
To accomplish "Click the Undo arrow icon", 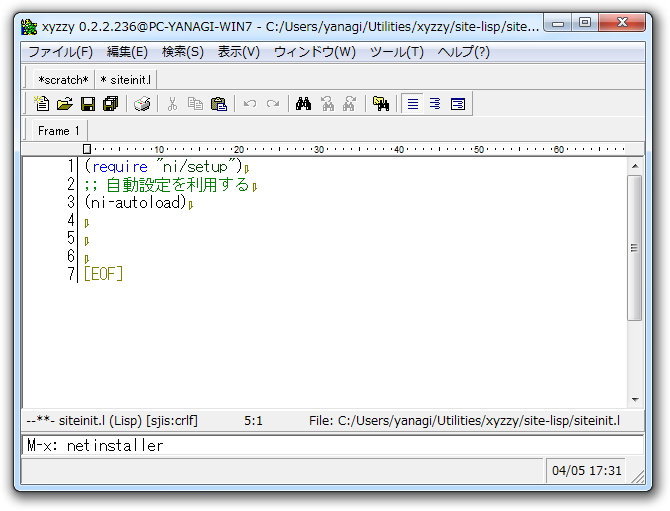I will [250, 104].
